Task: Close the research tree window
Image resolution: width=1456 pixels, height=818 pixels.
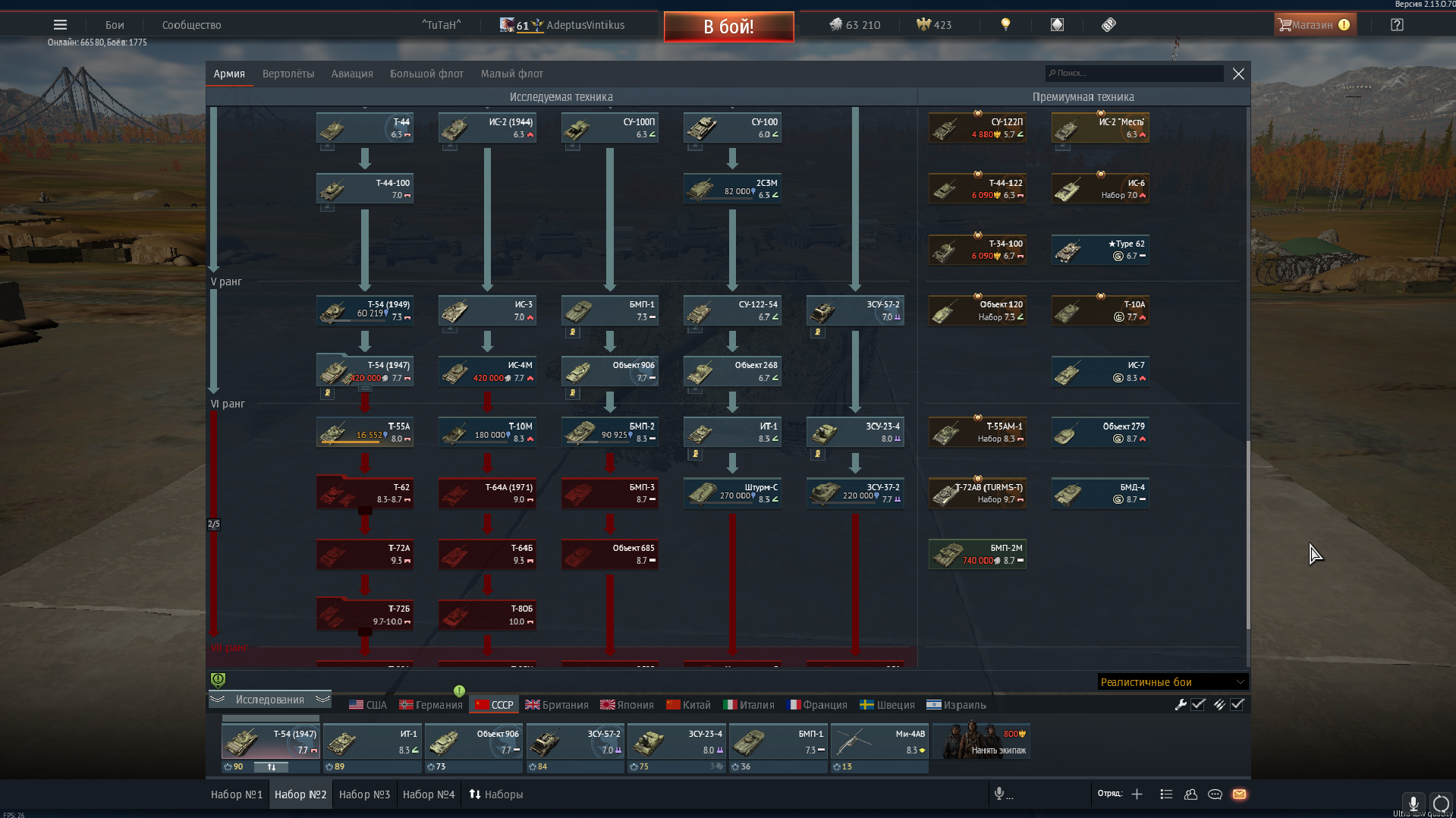Action: click(1238, 74)
